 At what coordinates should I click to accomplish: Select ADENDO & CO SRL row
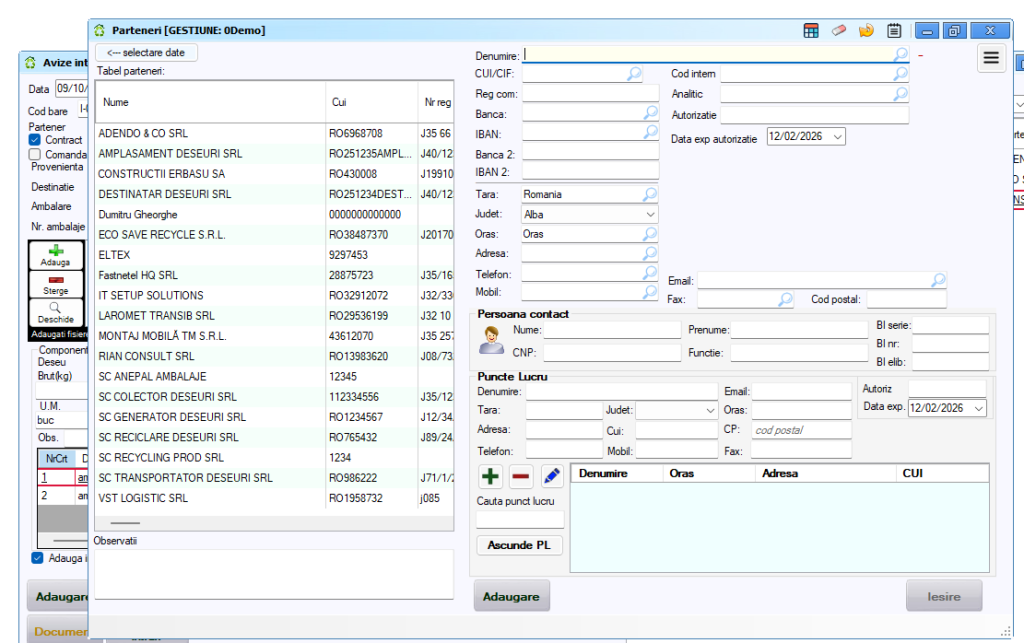pyautogui.click(x=274, y=133)
